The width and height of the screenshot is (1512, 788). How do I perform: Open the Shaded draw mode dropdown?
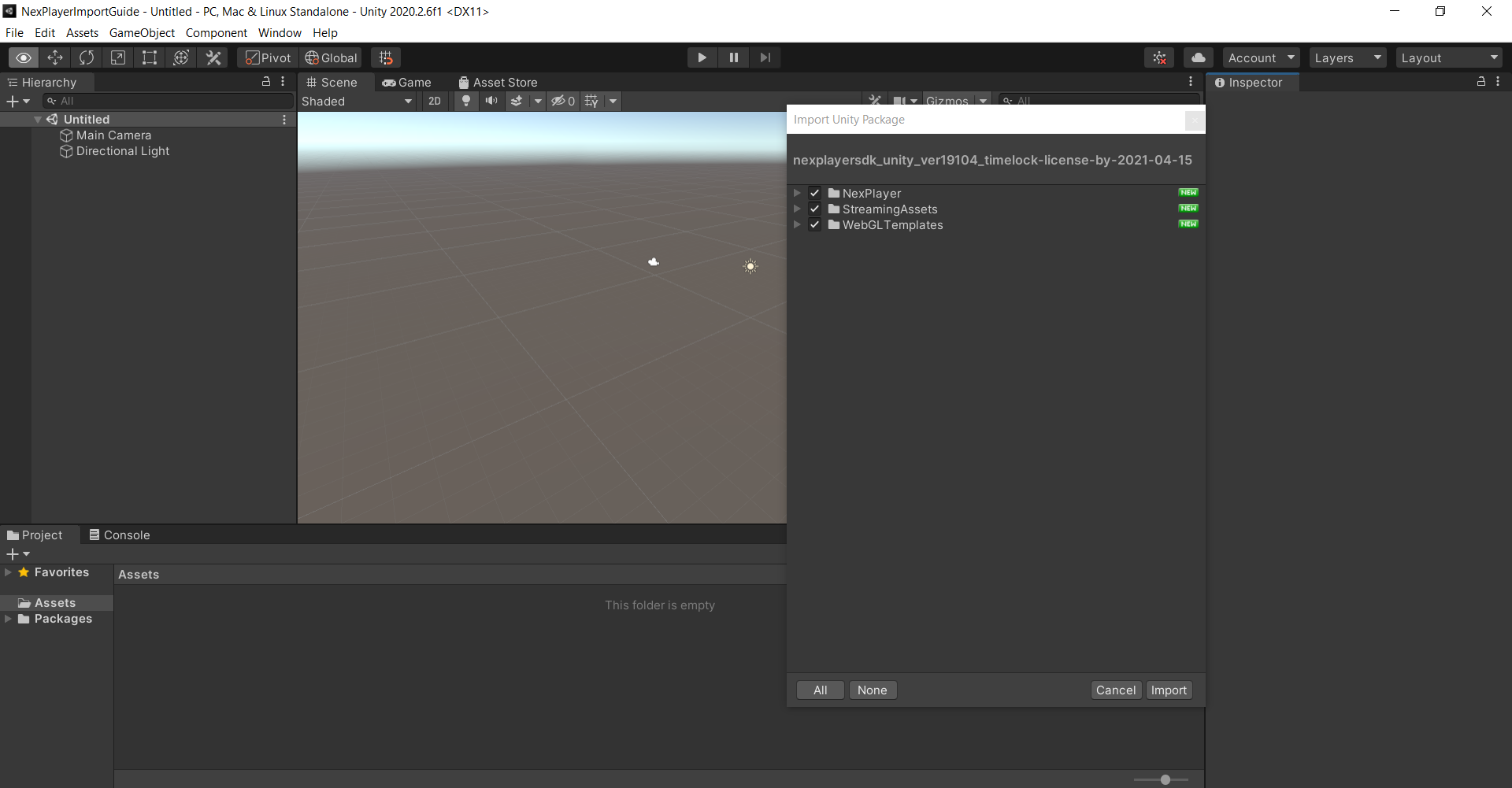pos(357,101)
